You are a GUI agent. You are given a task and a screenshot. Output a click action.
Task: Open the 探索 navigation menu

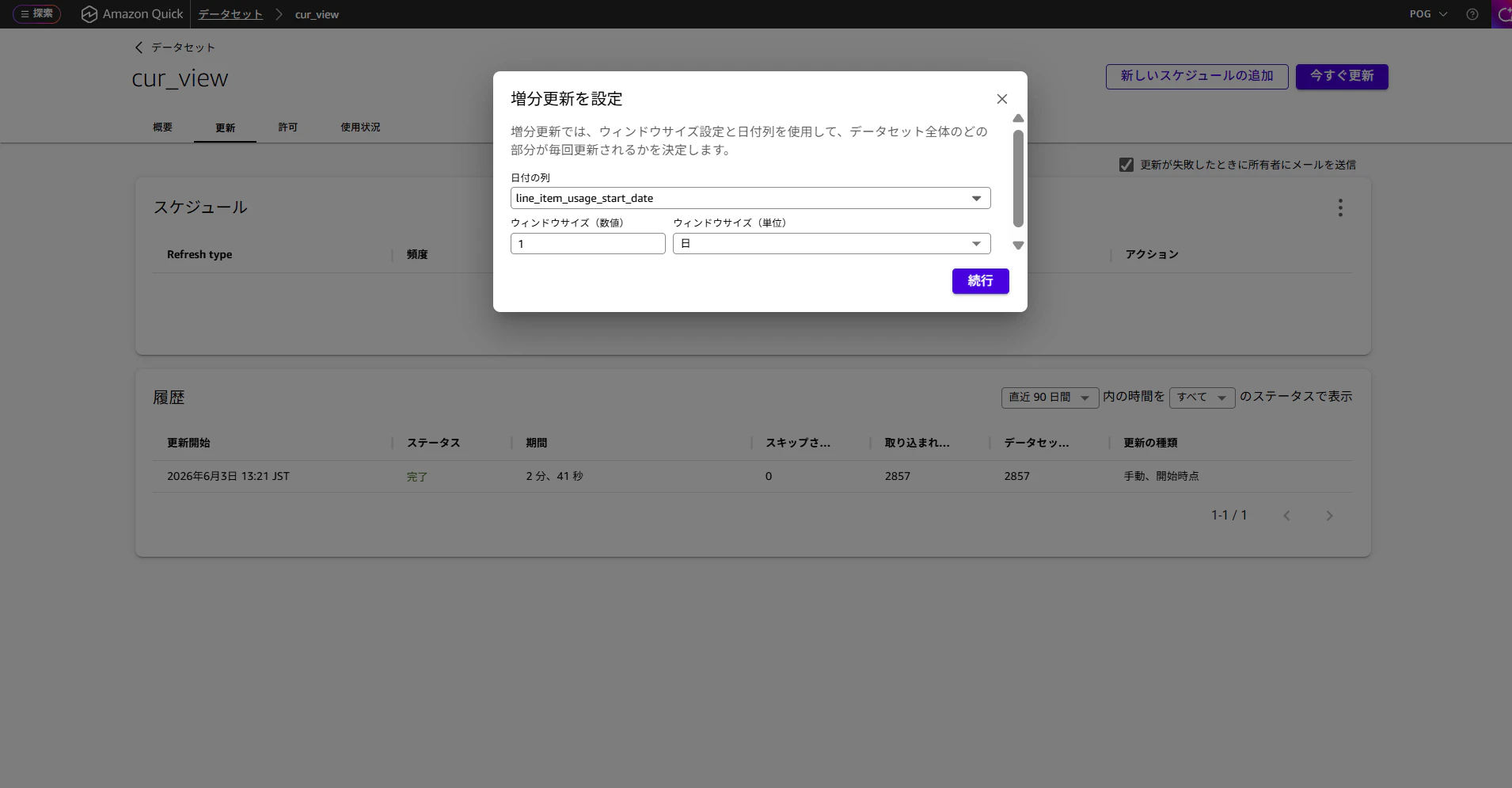[37, 13]
